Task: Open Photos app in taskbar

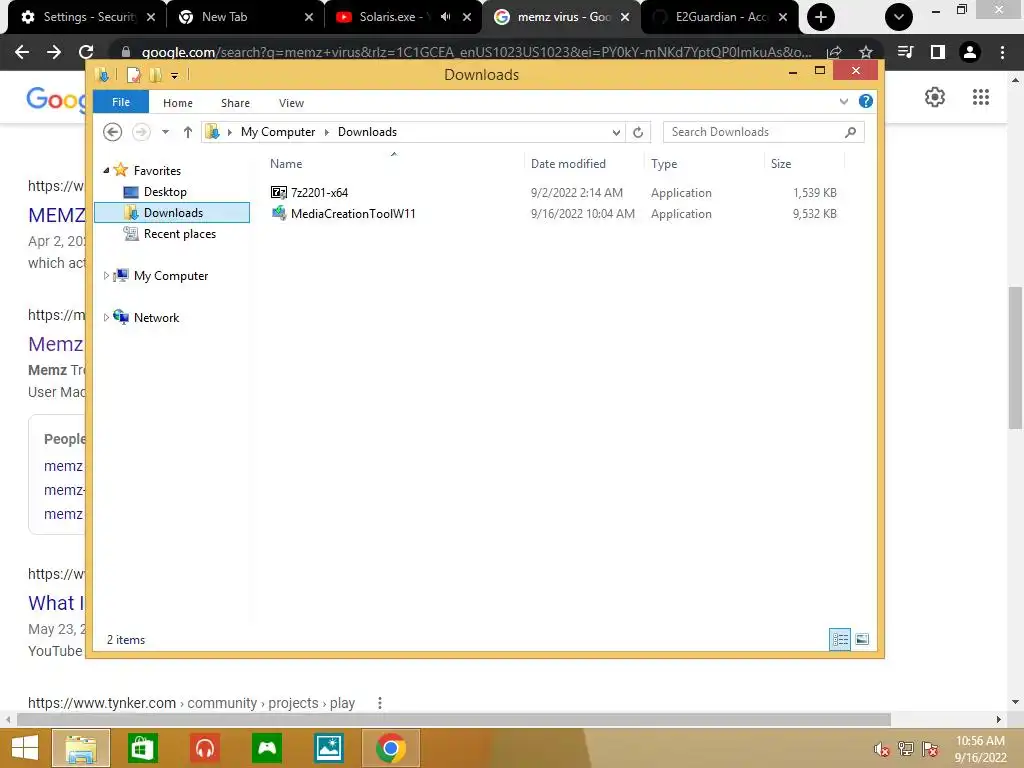Action: (x=328, y=748)
